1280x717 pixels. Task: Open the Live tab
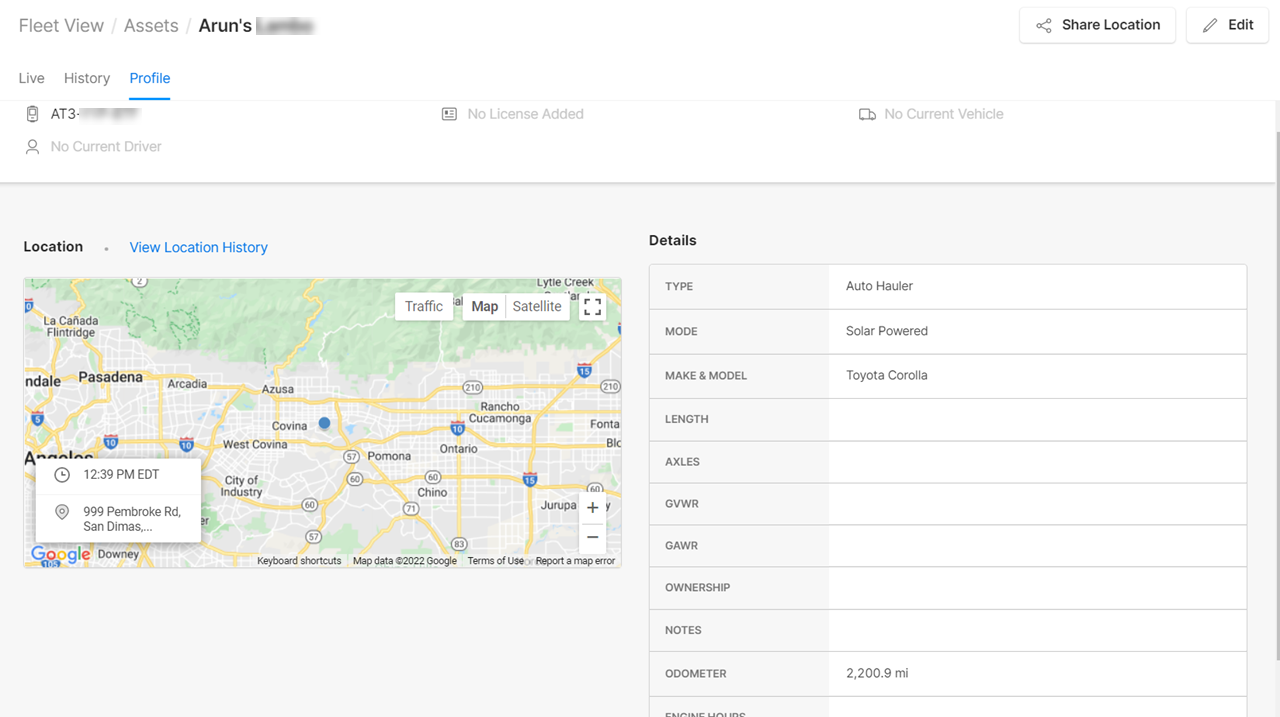tap(31, 78)
